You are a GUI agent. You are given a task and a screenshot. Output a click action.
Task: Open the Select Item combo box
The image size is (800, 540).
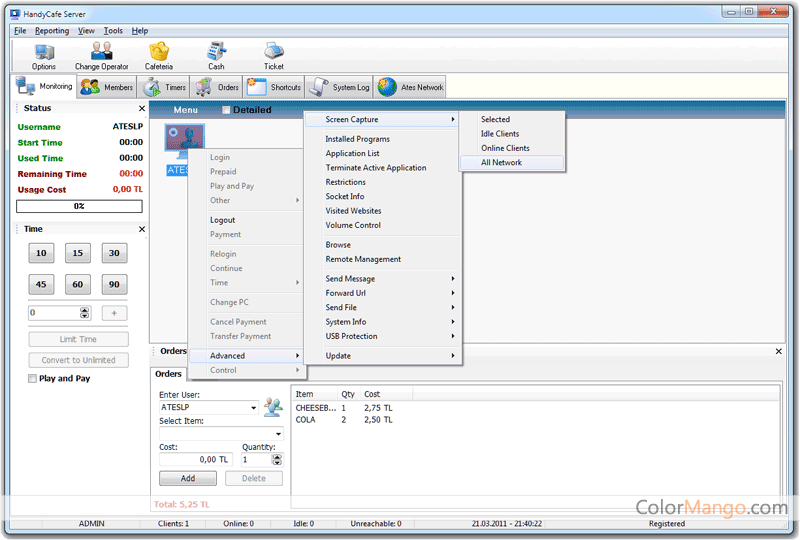(x=278, y=433)
